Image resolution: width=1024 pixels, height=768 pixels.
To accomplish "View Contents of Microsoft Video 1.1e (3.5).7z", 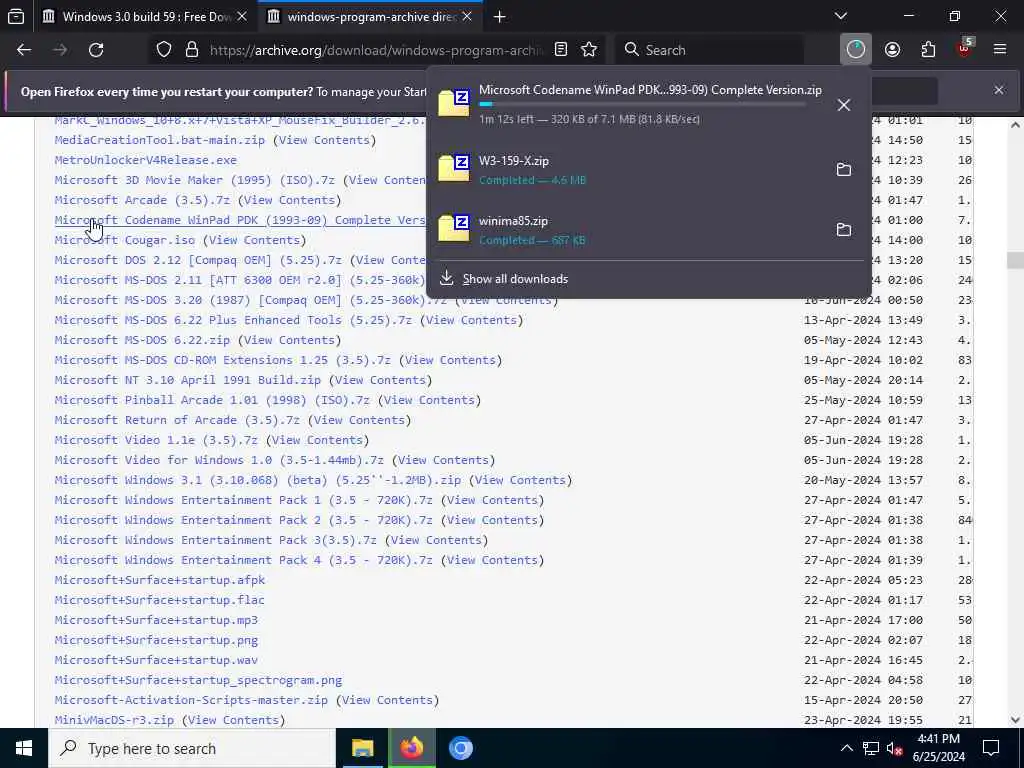I will [x=317, y=440].
